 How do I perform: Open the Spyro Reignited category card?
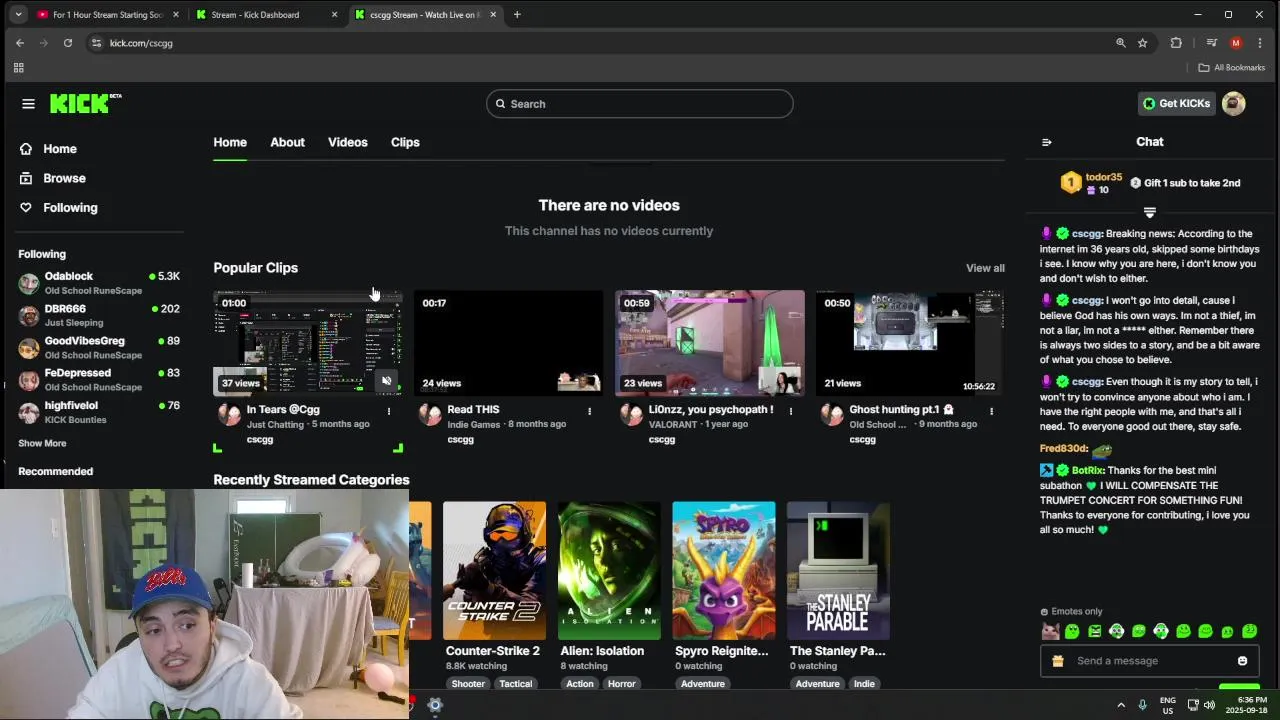[724, 571]
